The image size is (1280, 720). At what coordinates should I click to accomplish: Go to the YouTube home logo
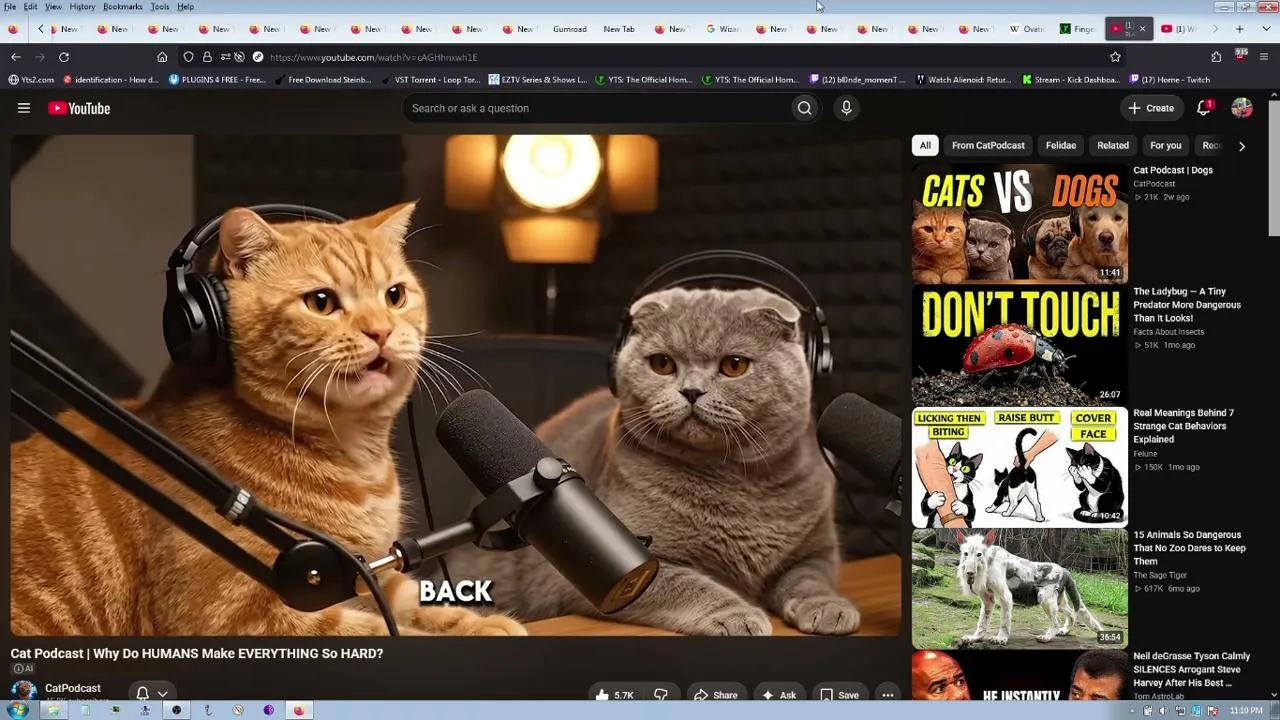[x=79, y=108]
